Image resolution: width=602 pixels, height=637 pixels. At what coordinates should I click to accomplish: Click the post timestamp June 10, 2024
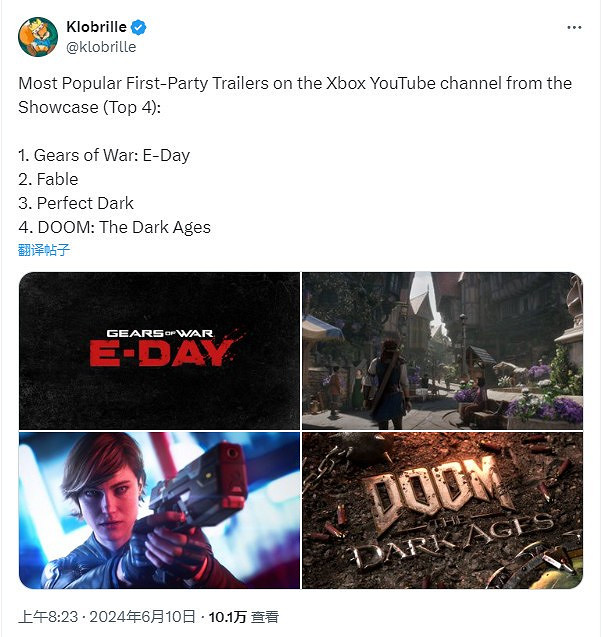point(107,617)
